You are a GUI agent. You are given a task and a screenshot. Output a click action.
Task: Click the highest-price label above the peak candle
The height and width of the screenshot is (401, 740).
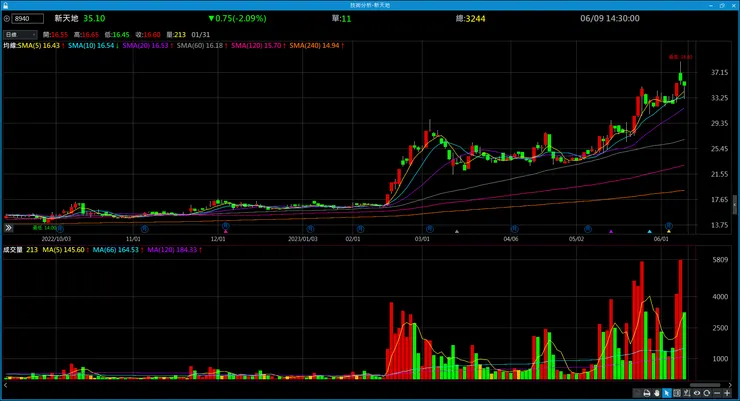coord(680,57)
